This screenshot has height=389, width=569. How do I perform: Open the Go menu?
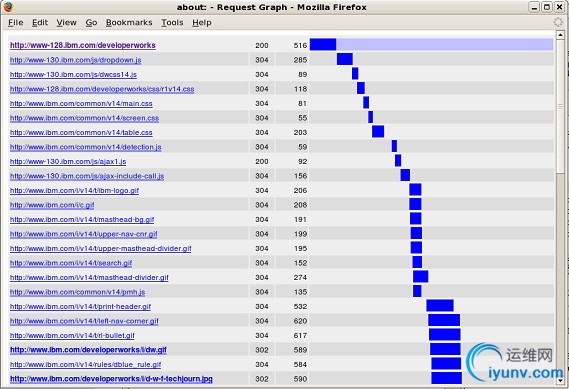click(91, 22)
